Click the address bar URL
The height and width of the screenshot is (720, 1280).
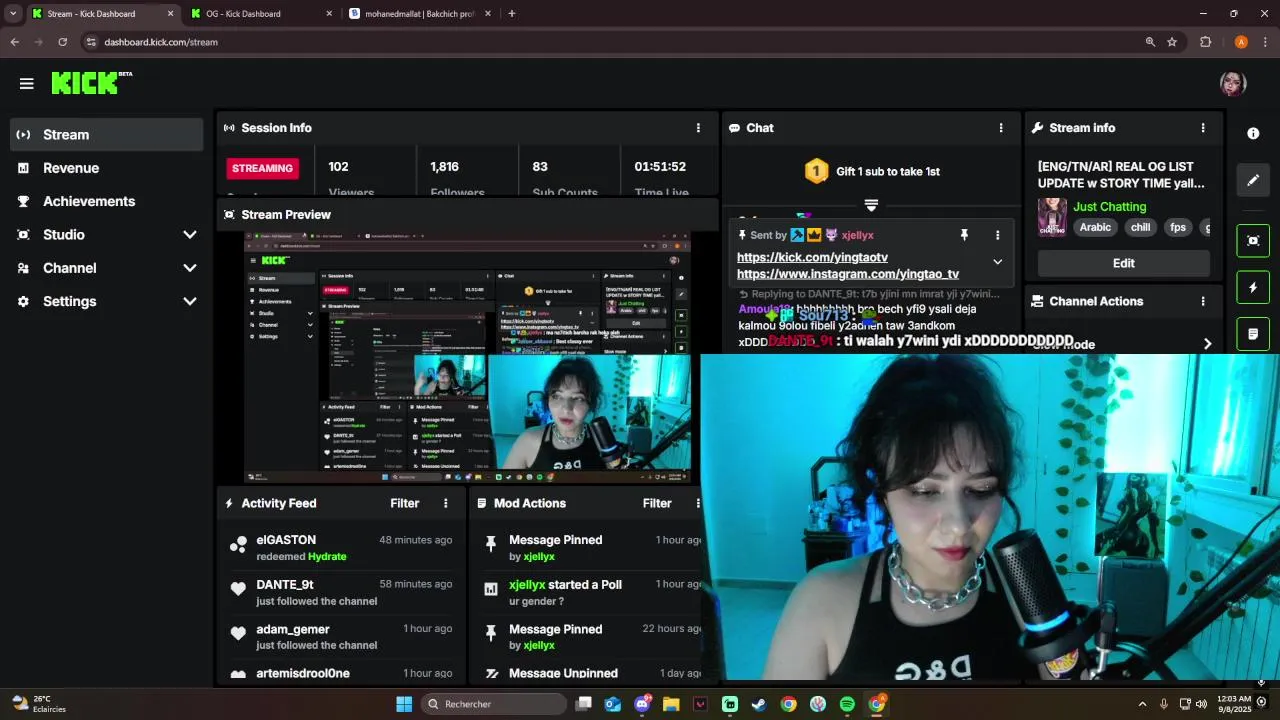161,42
